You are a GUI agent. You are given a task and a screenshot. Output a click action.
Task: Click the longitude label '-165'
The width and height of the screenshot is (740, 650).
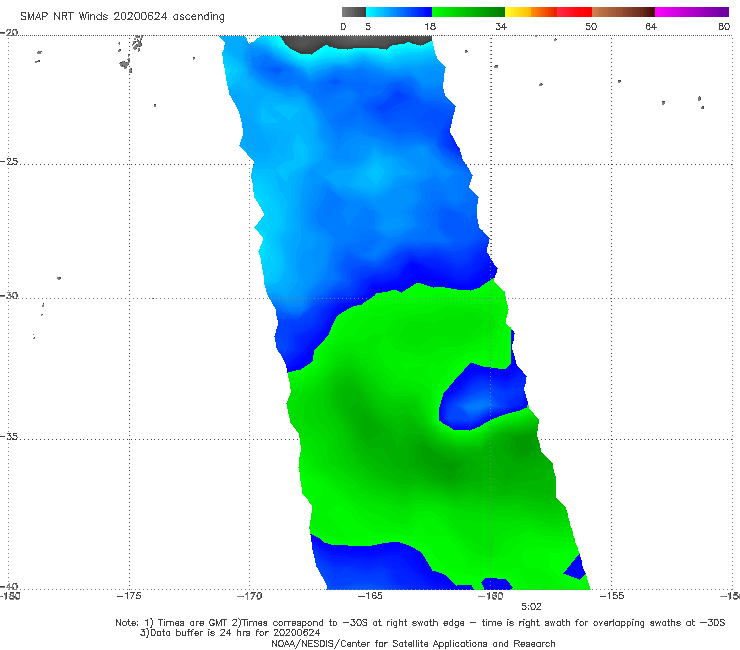[x=370, y=596]
